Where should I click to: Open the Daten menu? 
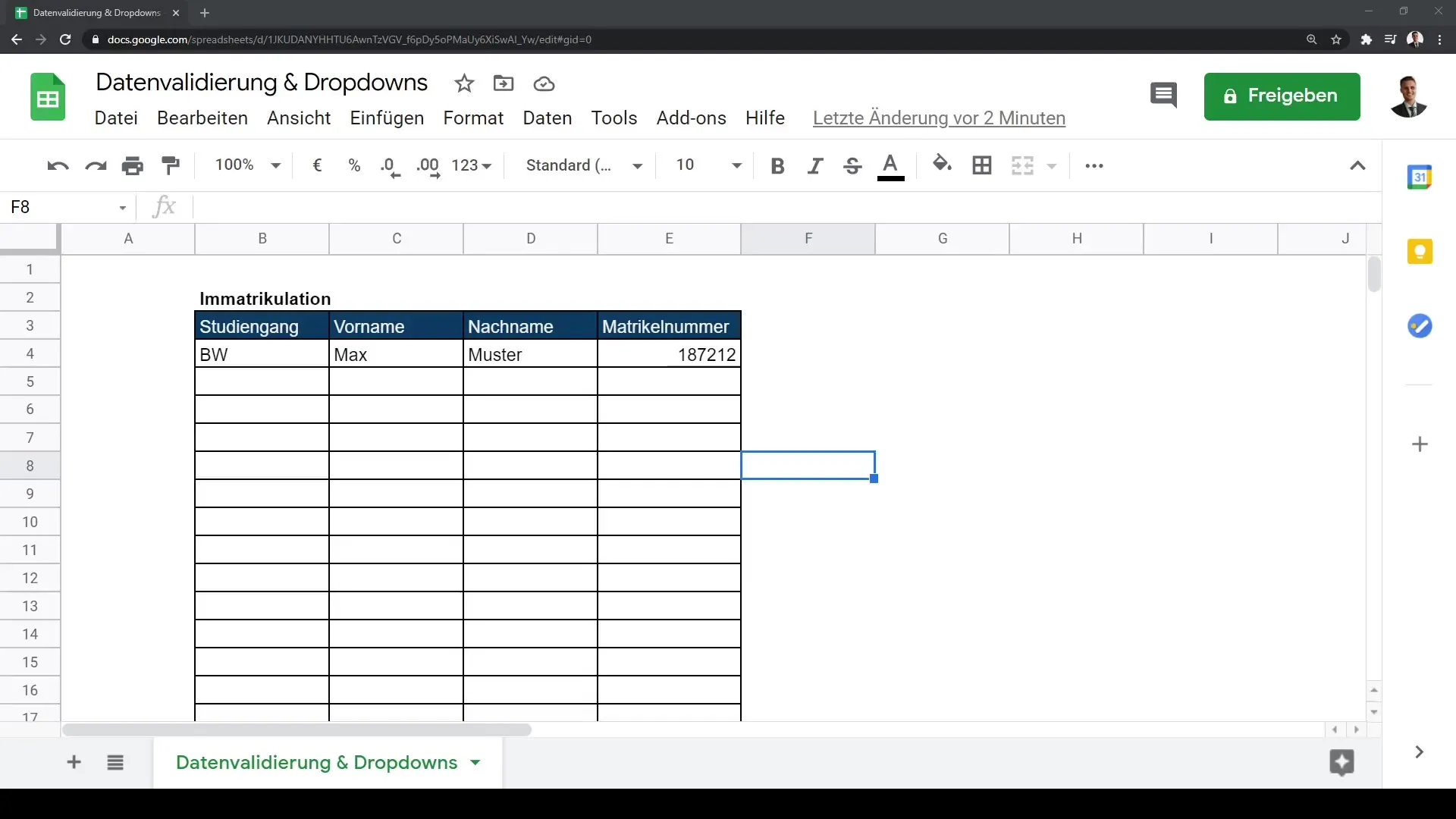tap(548, 118)
